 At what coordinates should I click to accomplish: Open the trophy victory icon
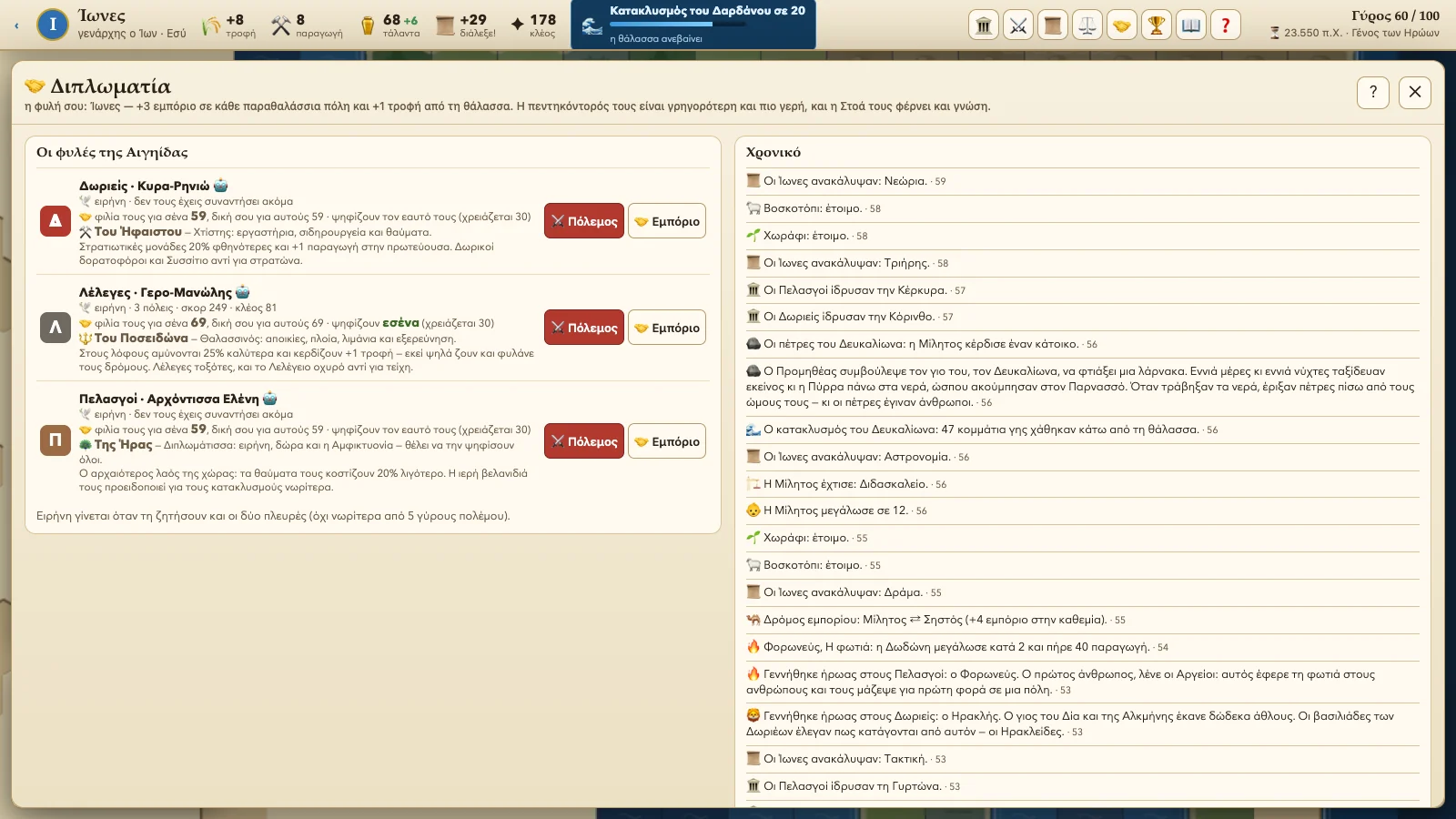[1157, 25]
